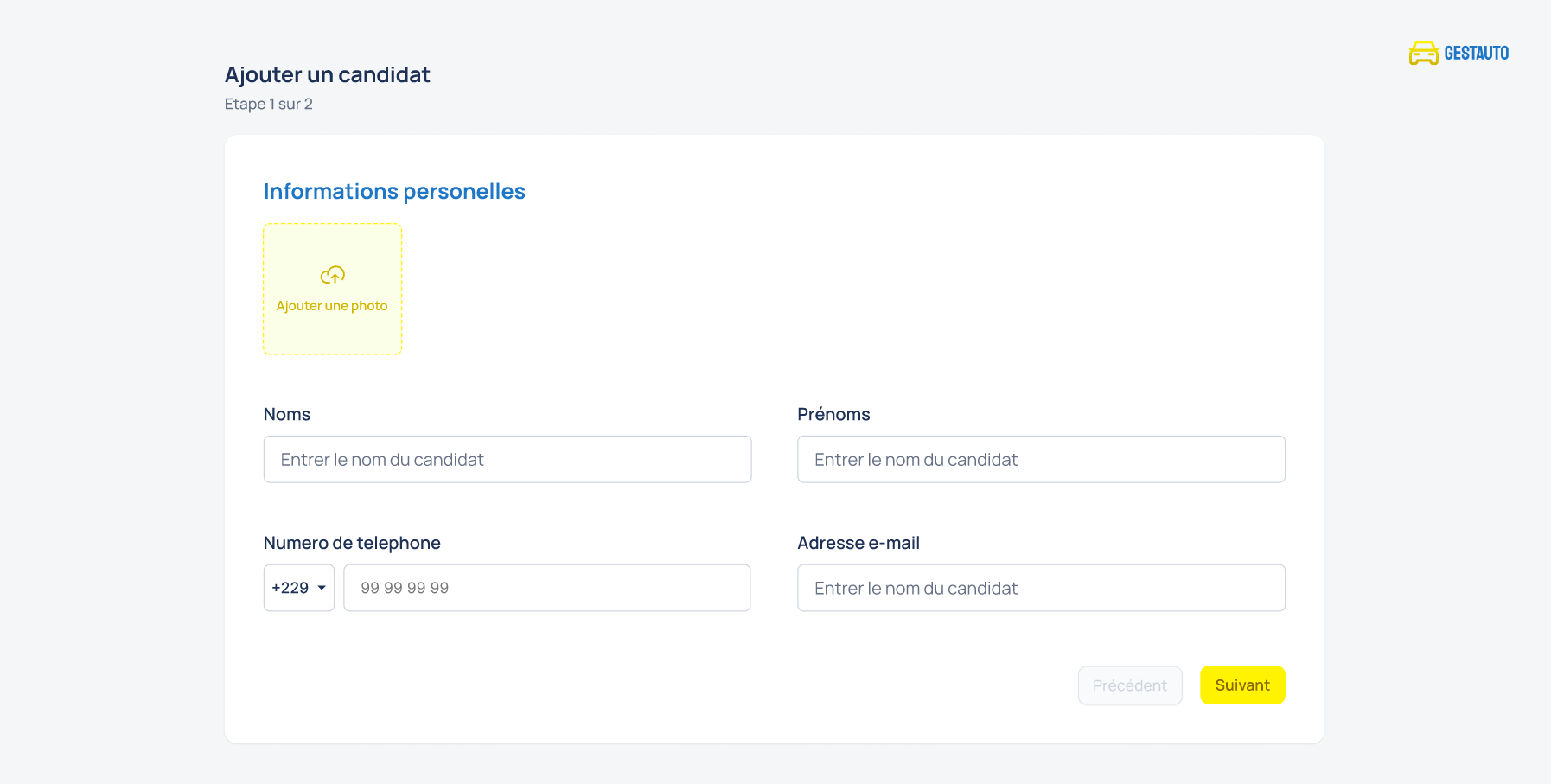Click the phone number field showing 99 99 99 99
1551x784 pixels.
pos(546,588)
